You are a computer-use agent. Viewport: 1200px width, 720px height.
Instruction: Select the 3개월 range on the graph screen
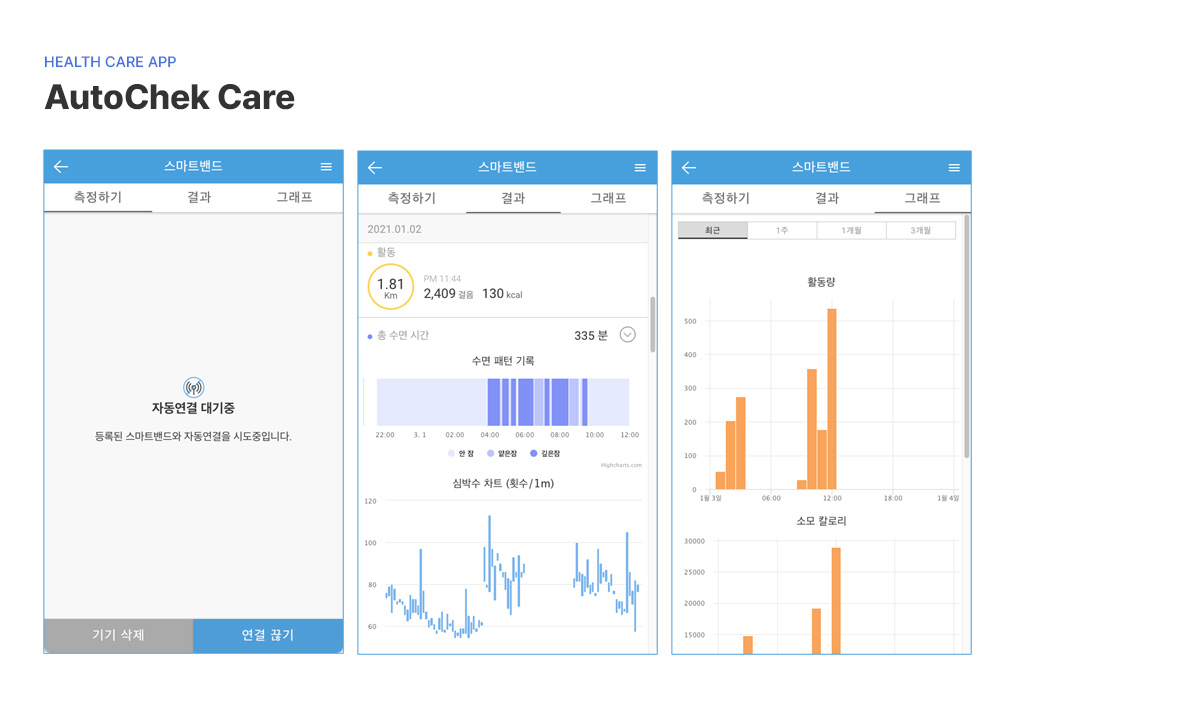tap(920, 231)
